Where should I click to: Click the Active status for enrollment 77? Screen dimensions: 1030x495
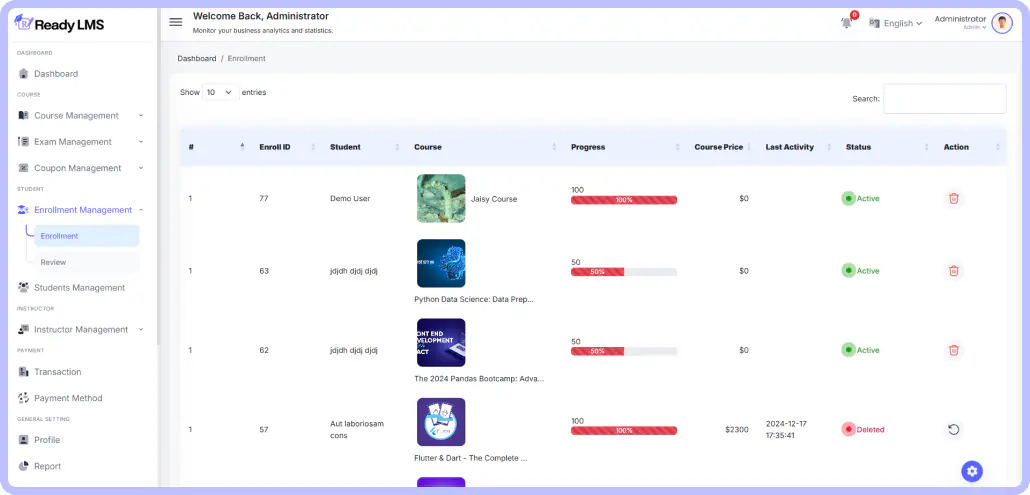coord(861,198)
